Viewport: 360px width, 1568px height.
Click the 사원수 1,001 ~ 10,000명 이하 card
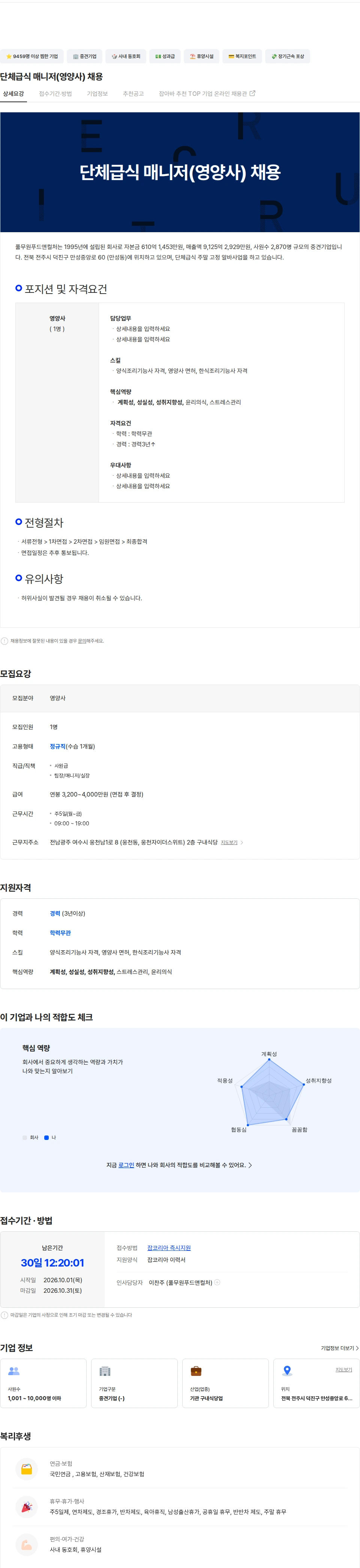pos(43,1383)
